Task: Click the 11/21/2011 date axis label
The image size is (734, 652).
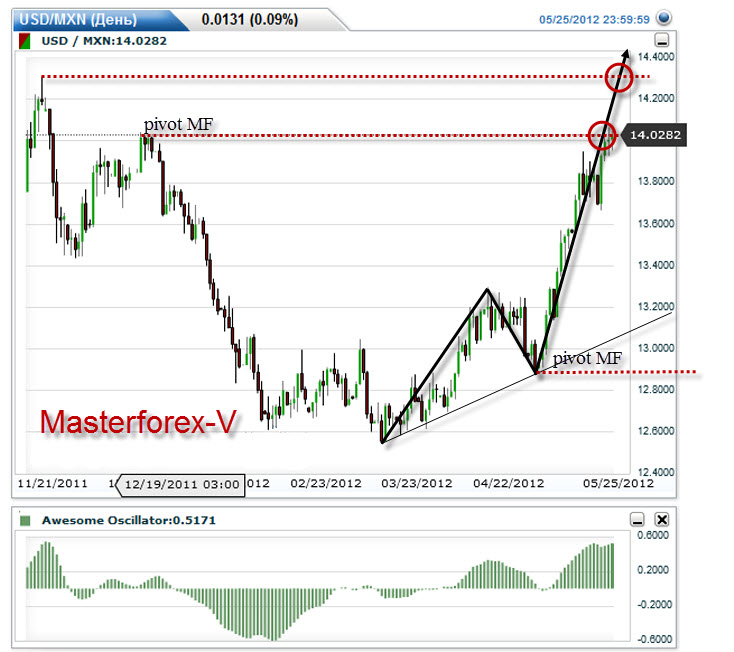Action: (x=52, y=484)
